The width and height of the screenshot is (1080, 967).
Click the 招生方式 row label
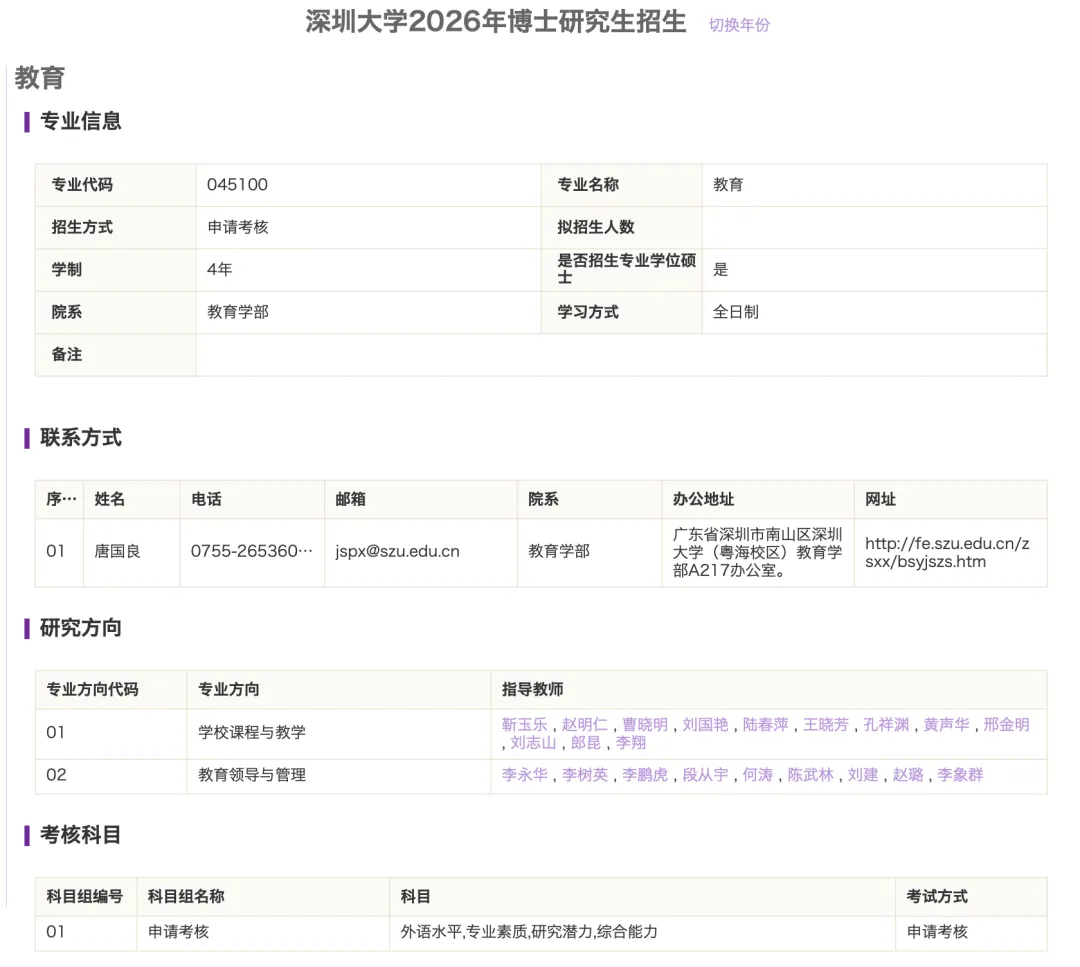point(82,227)
